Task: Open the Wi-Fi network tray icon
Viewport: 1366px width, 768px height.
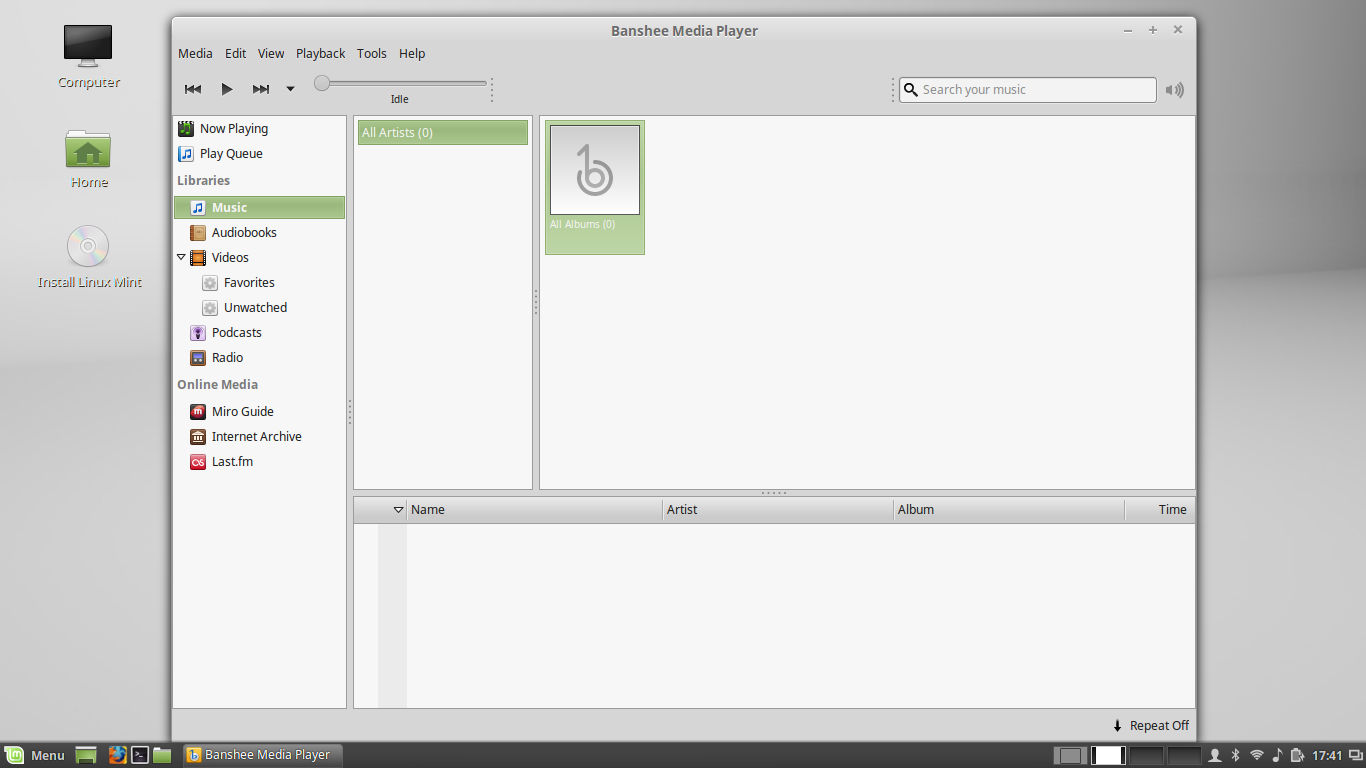Action: [x=1257, y=755]
